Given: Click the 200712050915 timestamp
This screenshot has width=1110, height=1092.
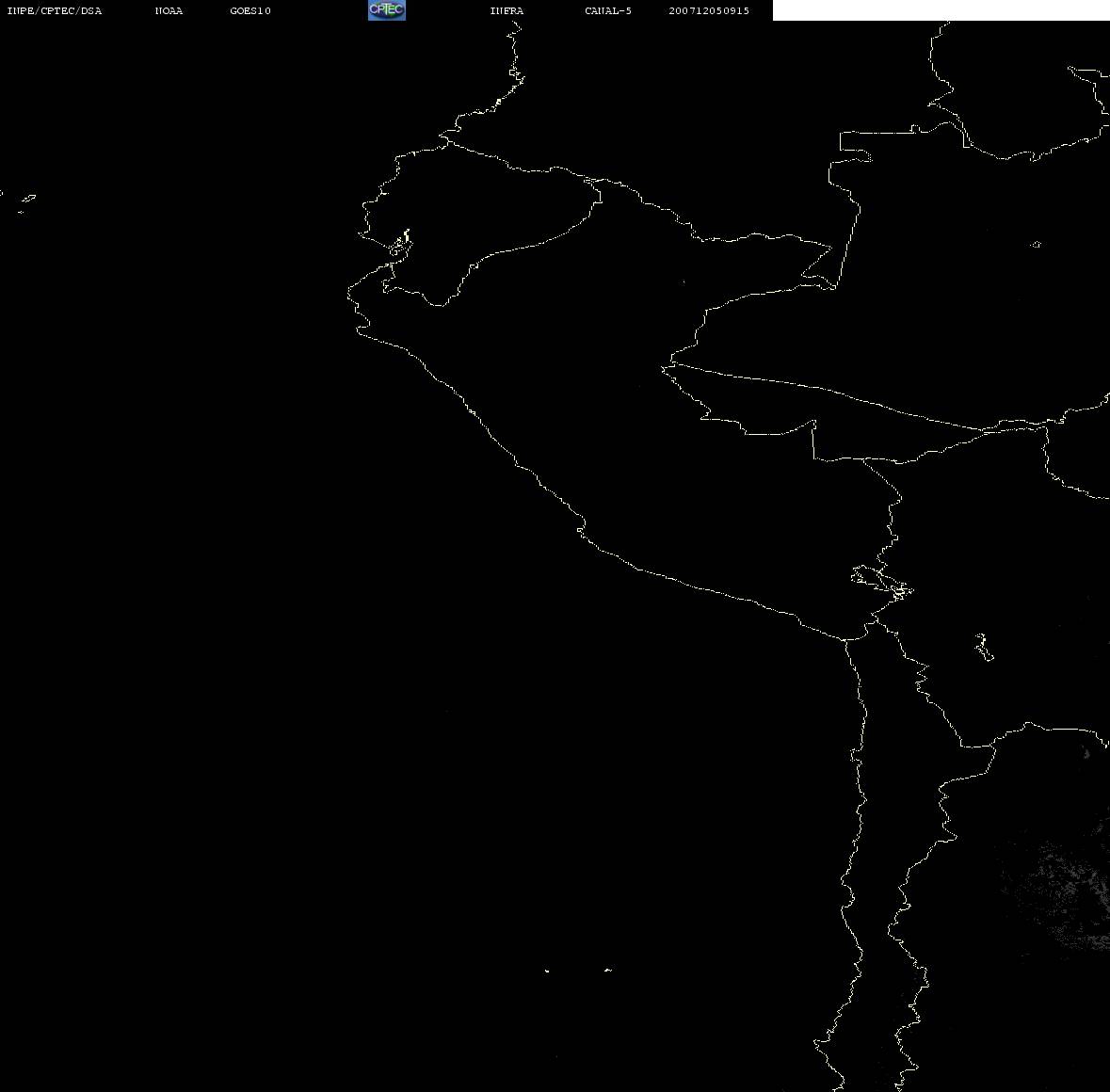Looking at the screenshot, I should (x=709, y=11).
